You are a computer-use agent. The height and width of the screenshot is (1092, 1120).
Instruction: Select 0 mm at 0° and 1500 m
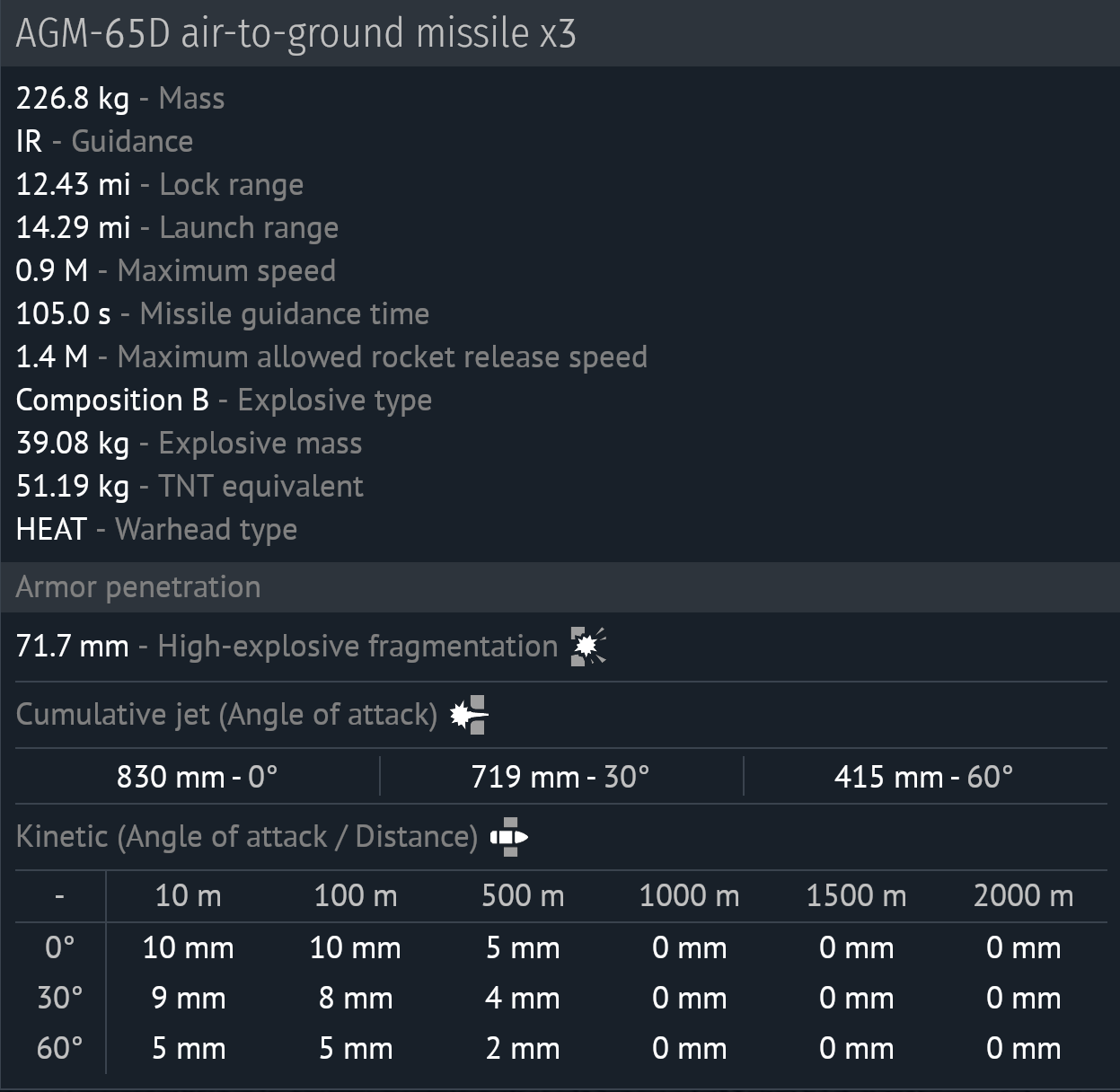[x=856, y=947]
